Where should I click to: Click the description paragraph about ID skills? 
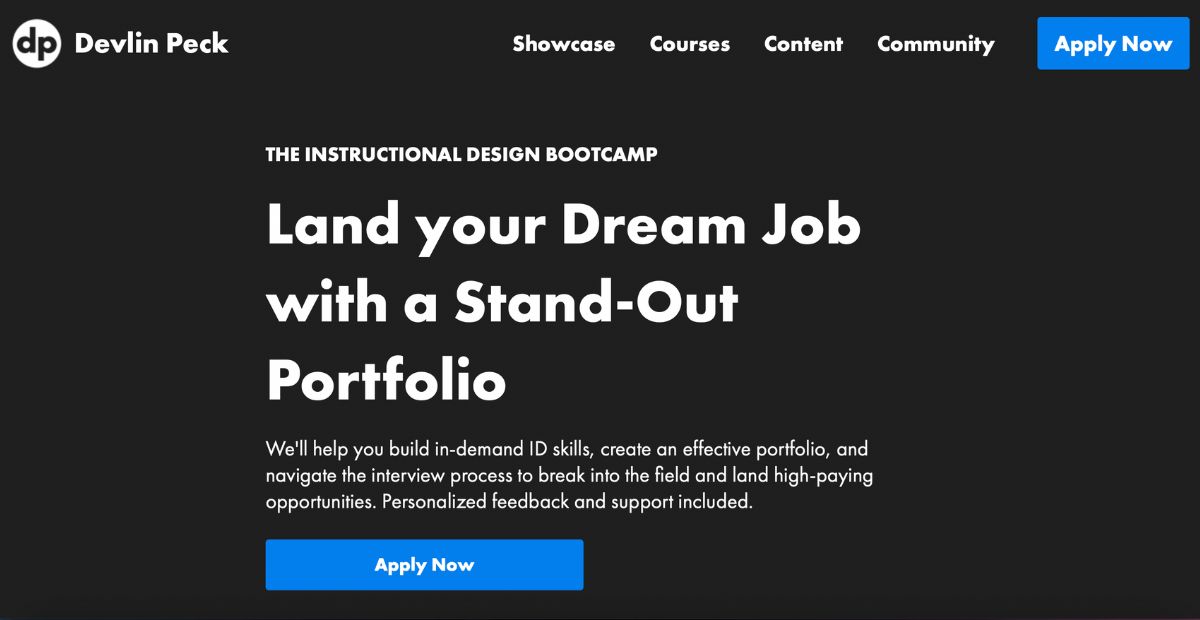click(x=568, y=475)
